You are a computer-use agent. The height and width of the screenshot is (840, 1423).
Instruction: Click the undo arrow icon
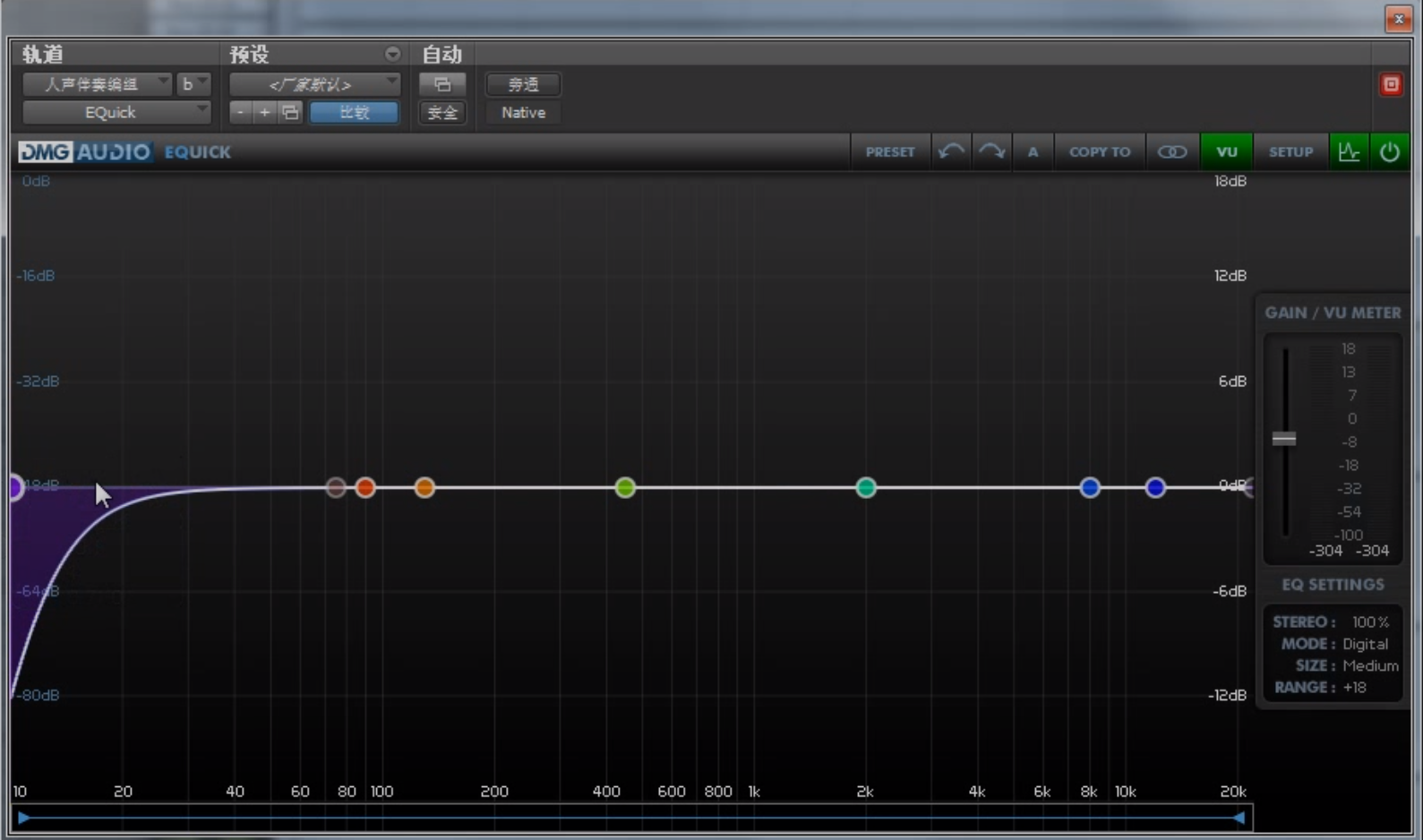point(951,152)
